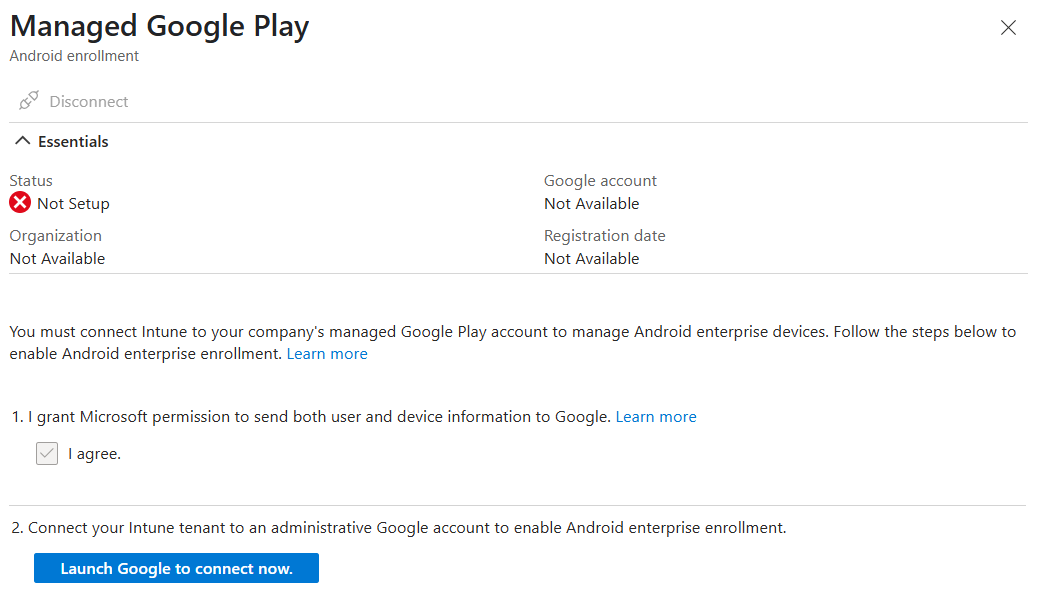Click the Managed Google Play title

(159, 27)
